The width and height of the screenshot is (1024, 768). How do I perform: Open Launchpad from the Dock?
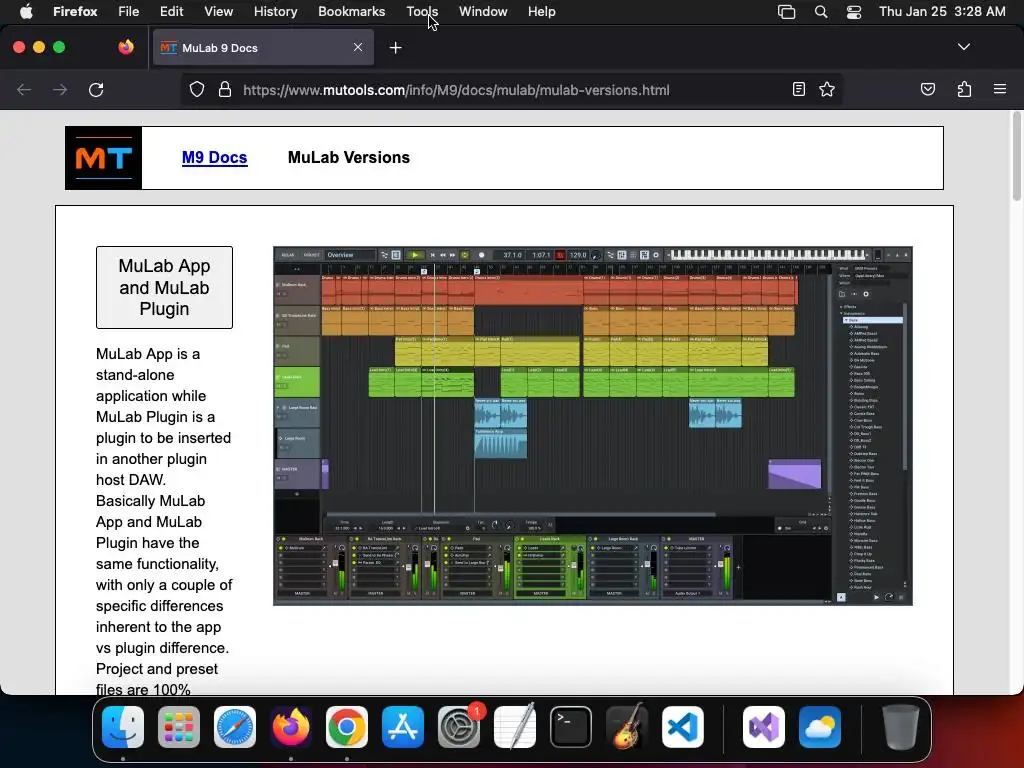pyautogui.click(x=179, y=727)
